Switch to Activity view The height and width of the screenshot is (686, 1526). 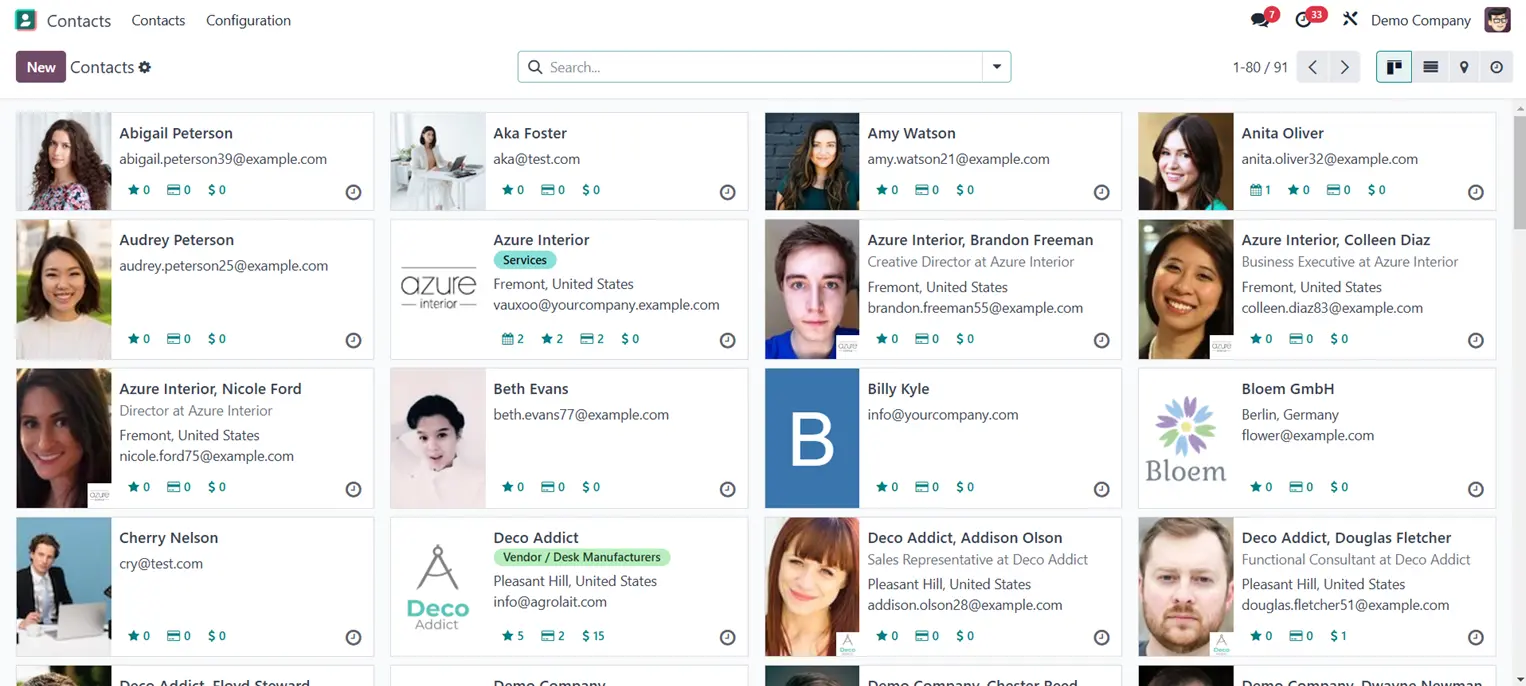pos(1497,67)
